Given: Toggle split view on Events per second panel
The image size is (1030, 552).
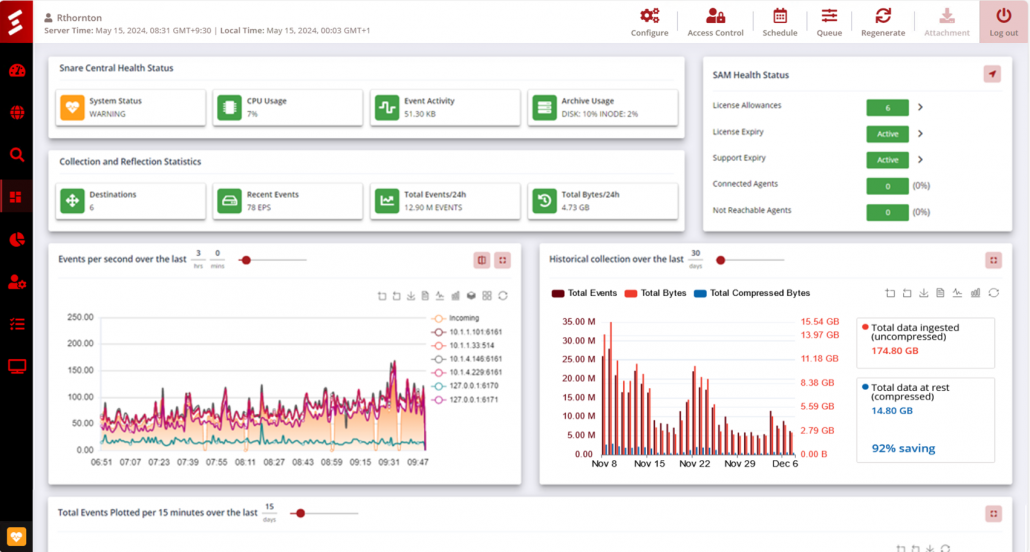Looking at the screenshot, I should pos(482,260).
